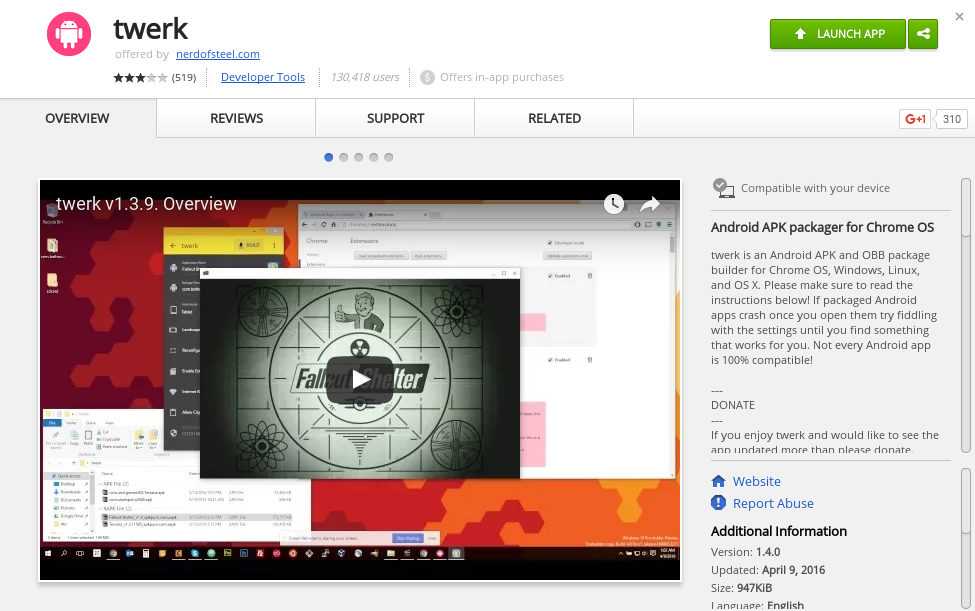Launch the twerk app
The image size is (975, 611).
click(838, 34)
